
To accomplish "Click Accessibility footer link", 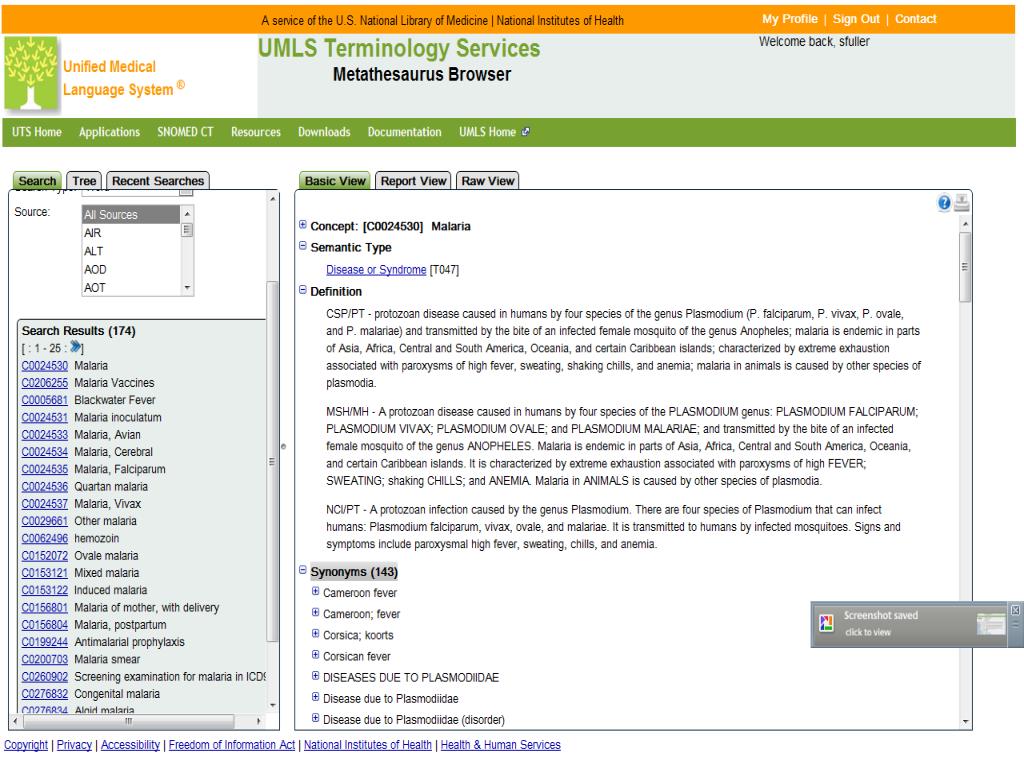I will (131, 744).
